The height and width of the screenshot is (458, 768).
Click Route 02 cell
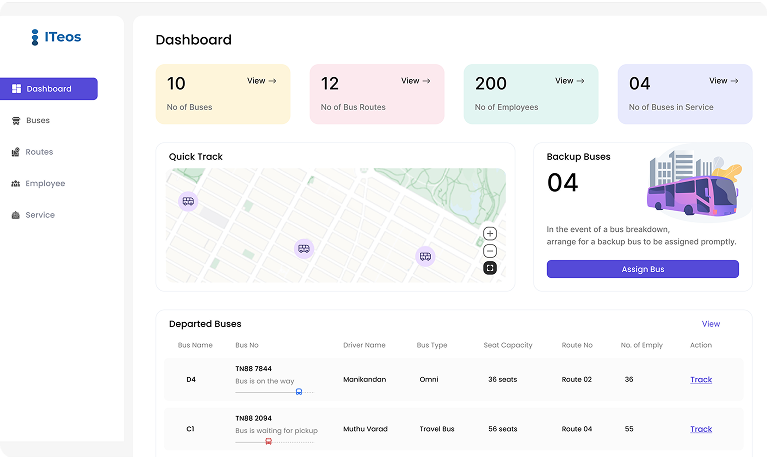coord(576,380)
